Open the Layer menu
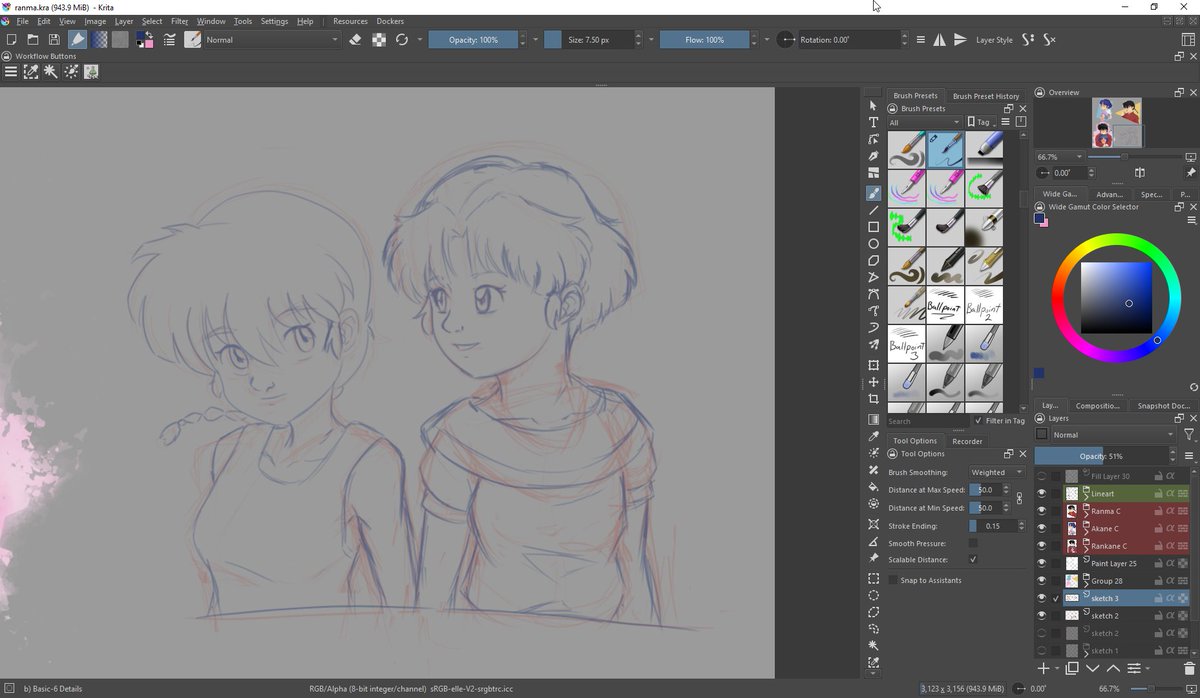This screenshot has width=1200, height=698. coord(124,21)
